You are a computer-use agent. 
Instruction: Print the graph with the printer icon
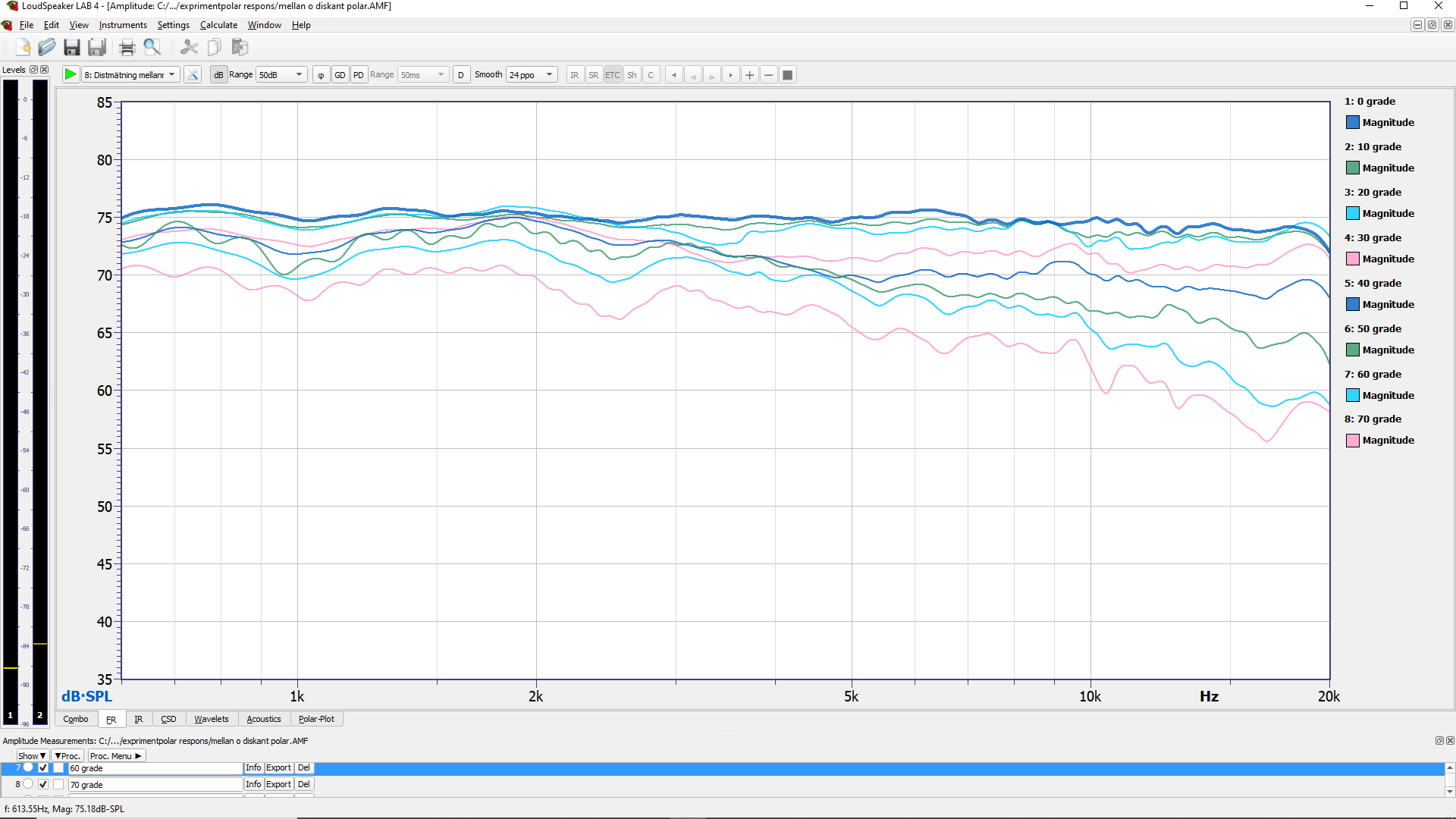pos(127,47)
